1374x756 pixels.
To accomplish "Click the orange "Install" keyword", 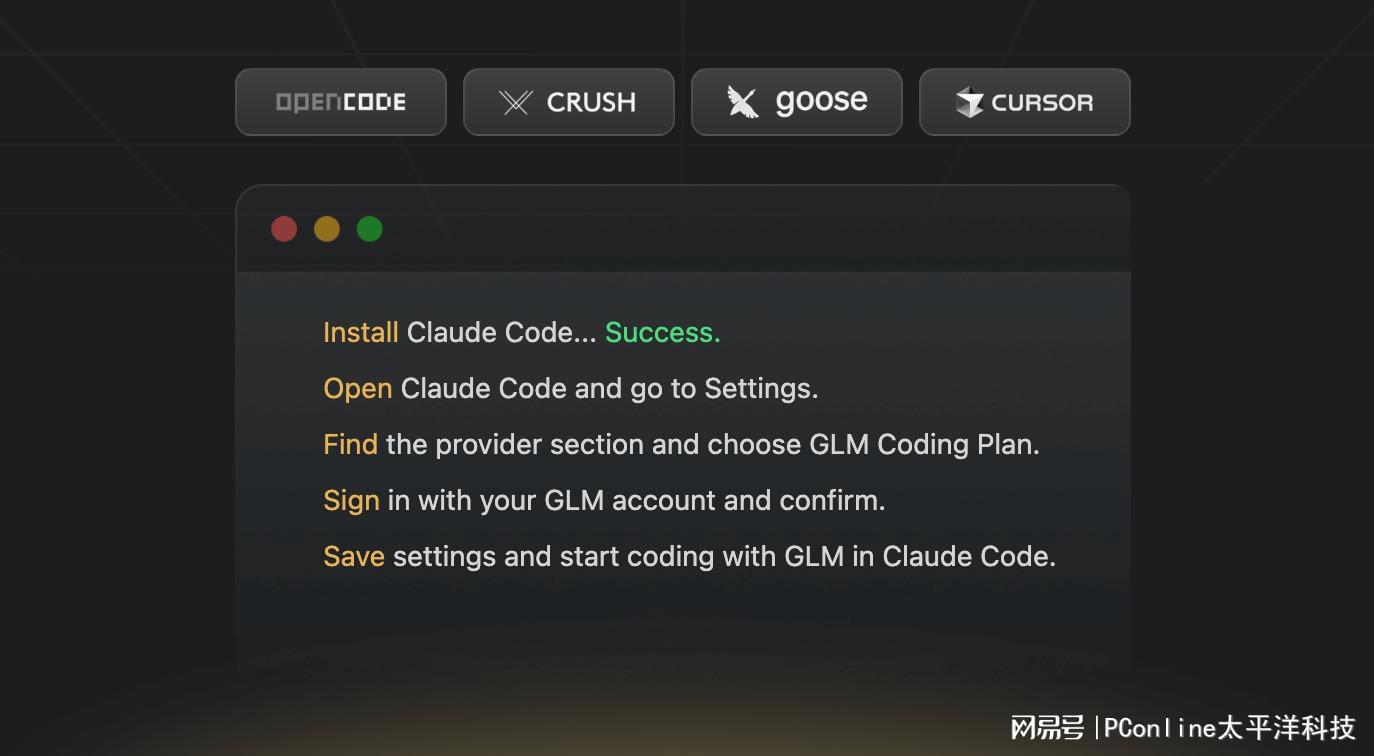I will [360, 332].
